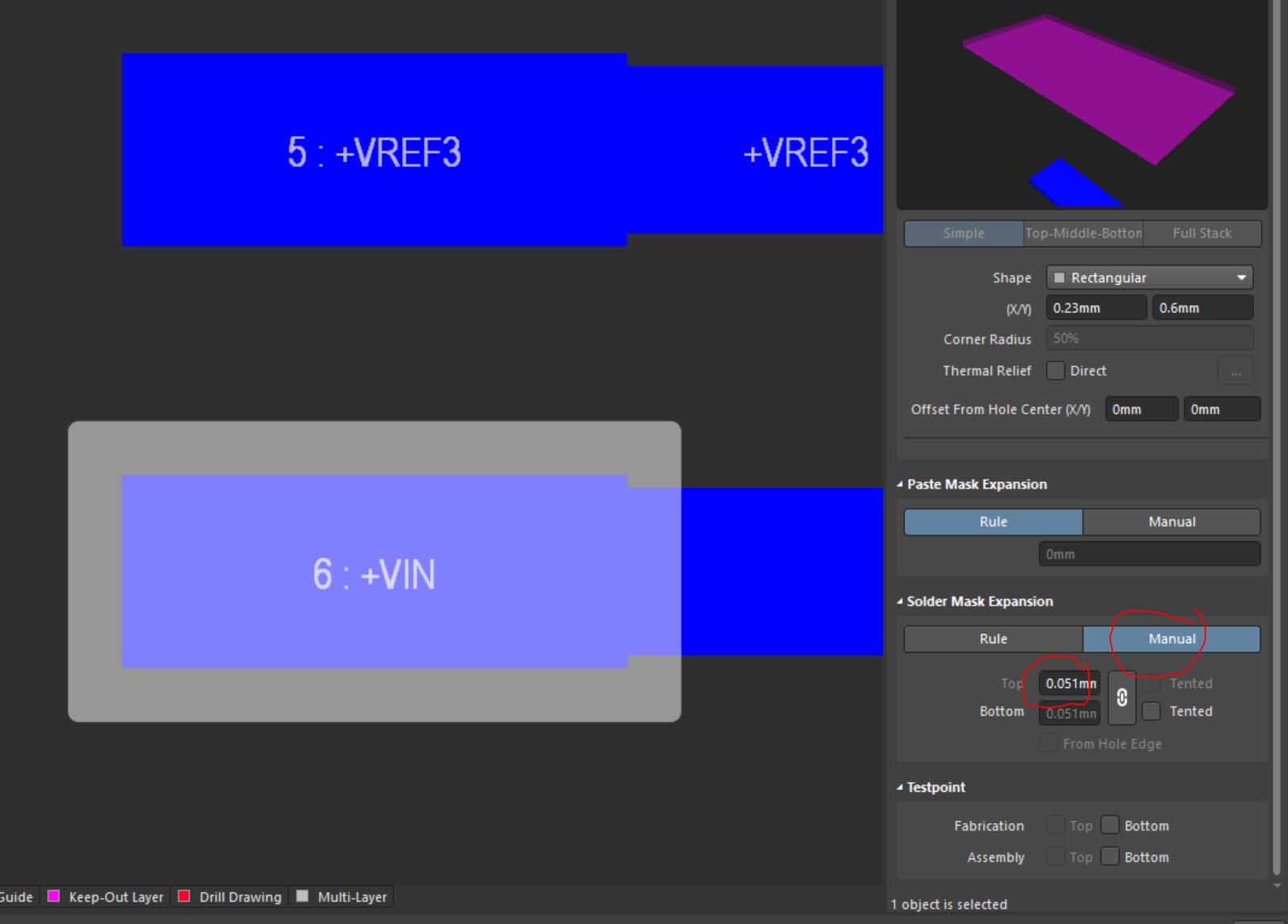The width and height of the screenshot is (1288, 924).
Task: Collapse the Testpoint section
Action: coord(900,787)
